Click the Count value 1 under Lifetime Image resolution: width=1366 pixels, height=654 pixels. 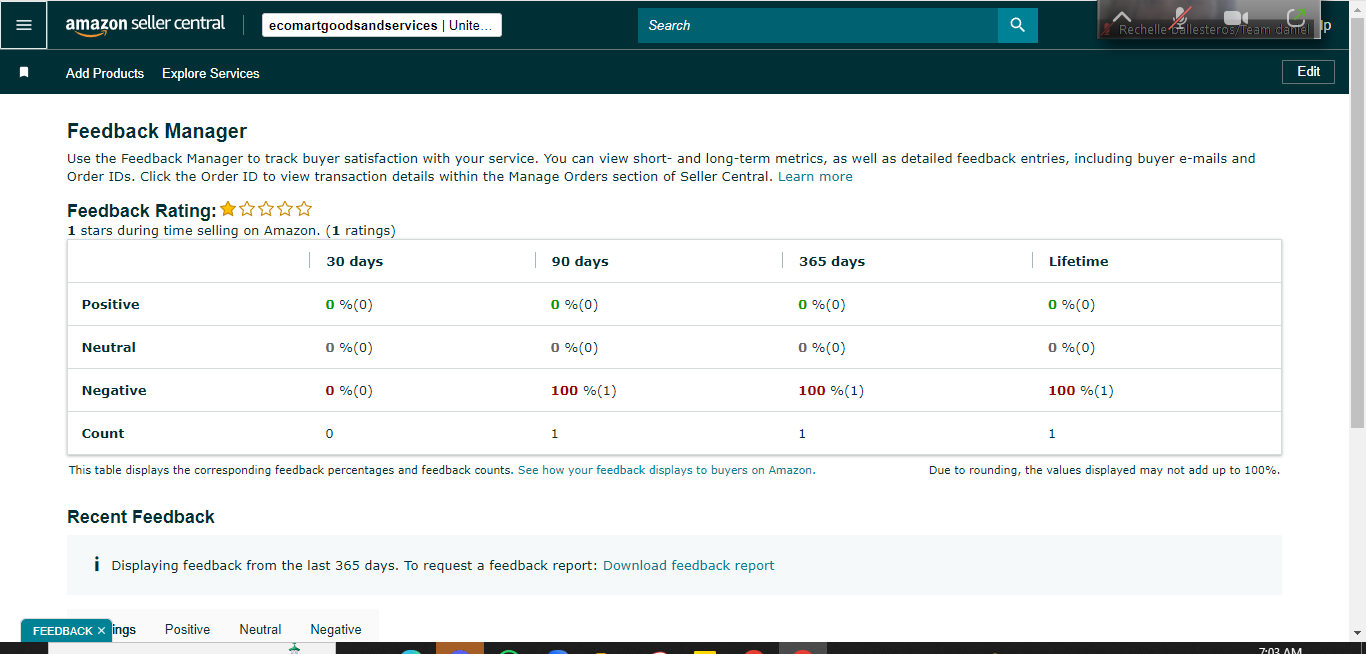[1052, 433]
